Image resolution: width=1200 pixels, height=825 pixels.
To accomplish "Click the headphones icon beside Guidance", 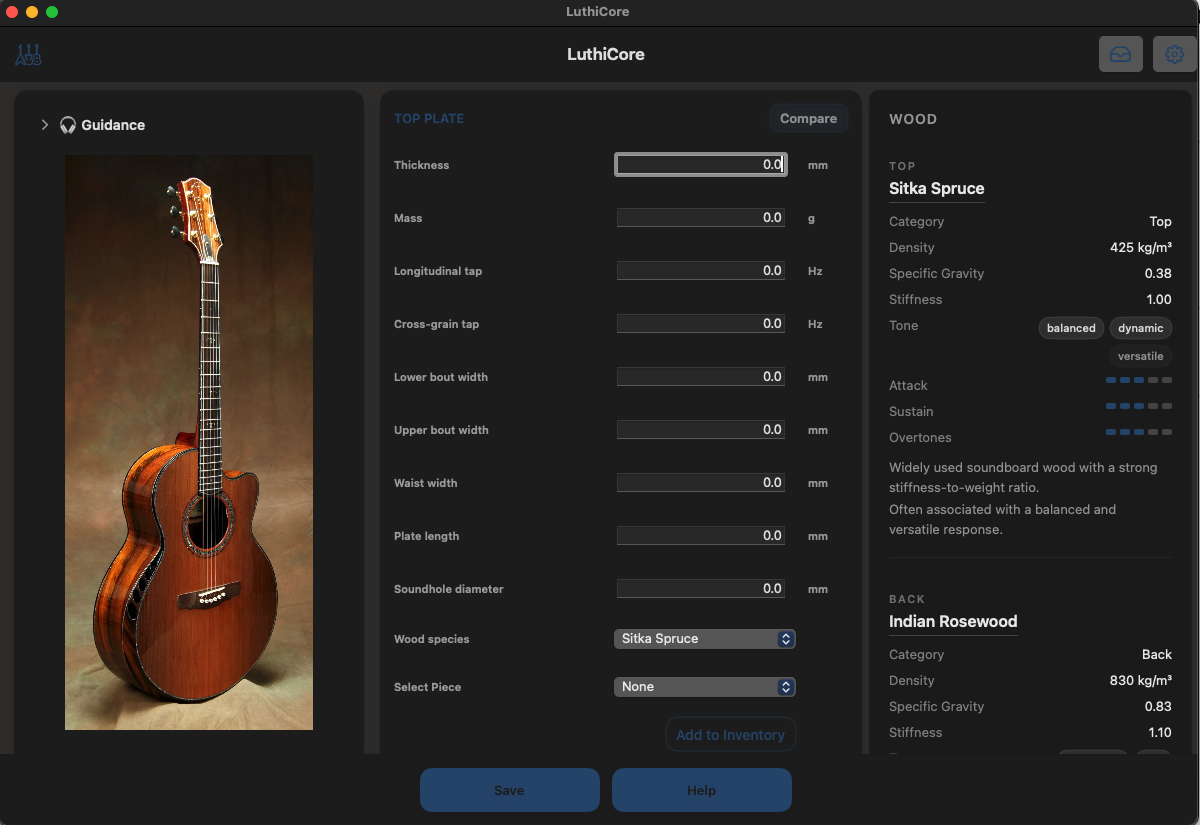I will (68, 125).
